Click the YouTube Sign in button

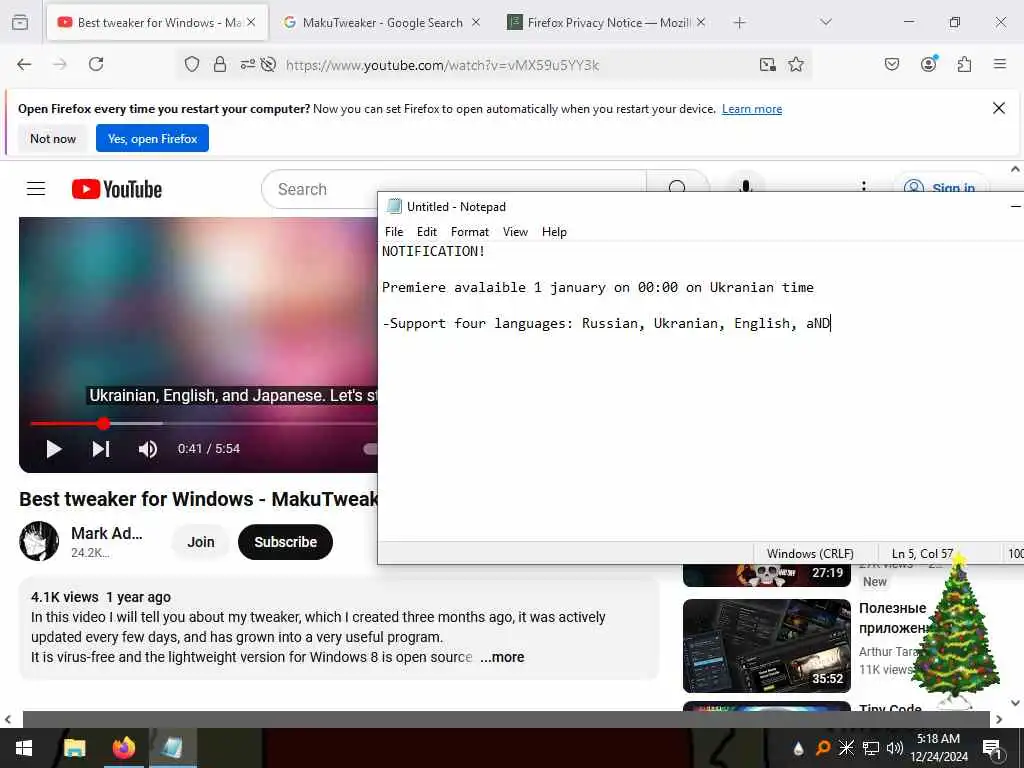940,185
